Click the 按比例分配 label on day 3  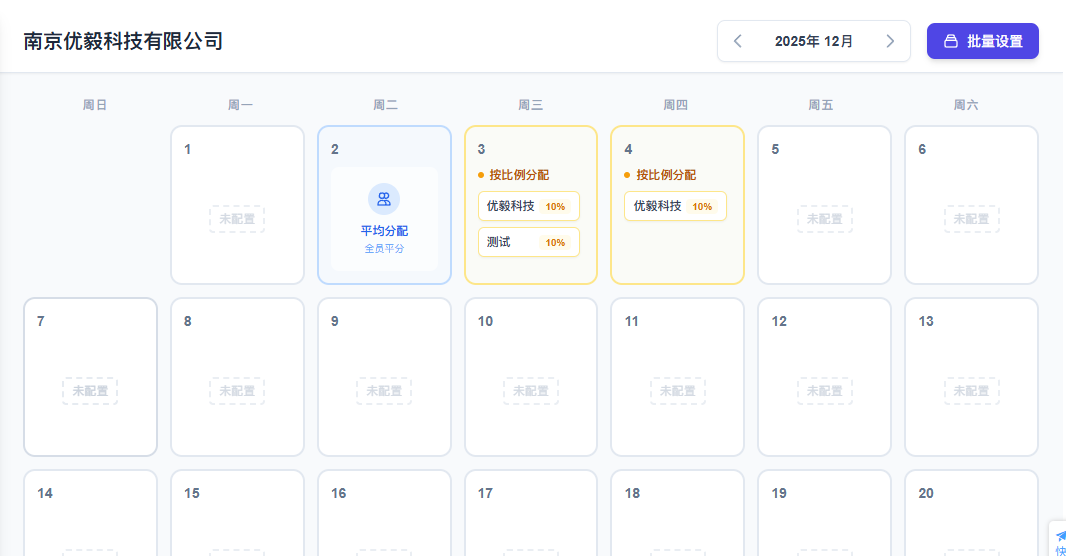519,175
